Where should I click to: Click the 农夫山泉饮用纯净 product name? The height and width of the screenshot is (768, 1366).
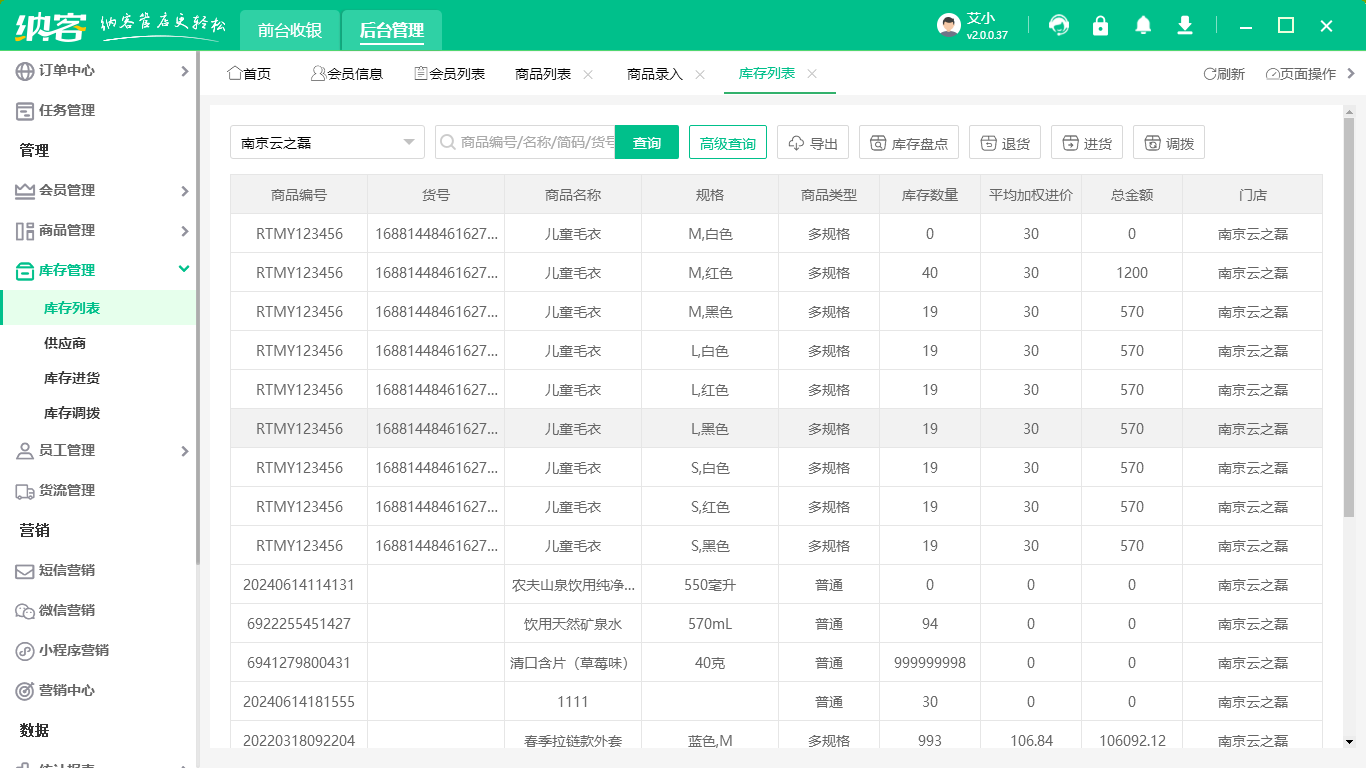pos(573,585)
